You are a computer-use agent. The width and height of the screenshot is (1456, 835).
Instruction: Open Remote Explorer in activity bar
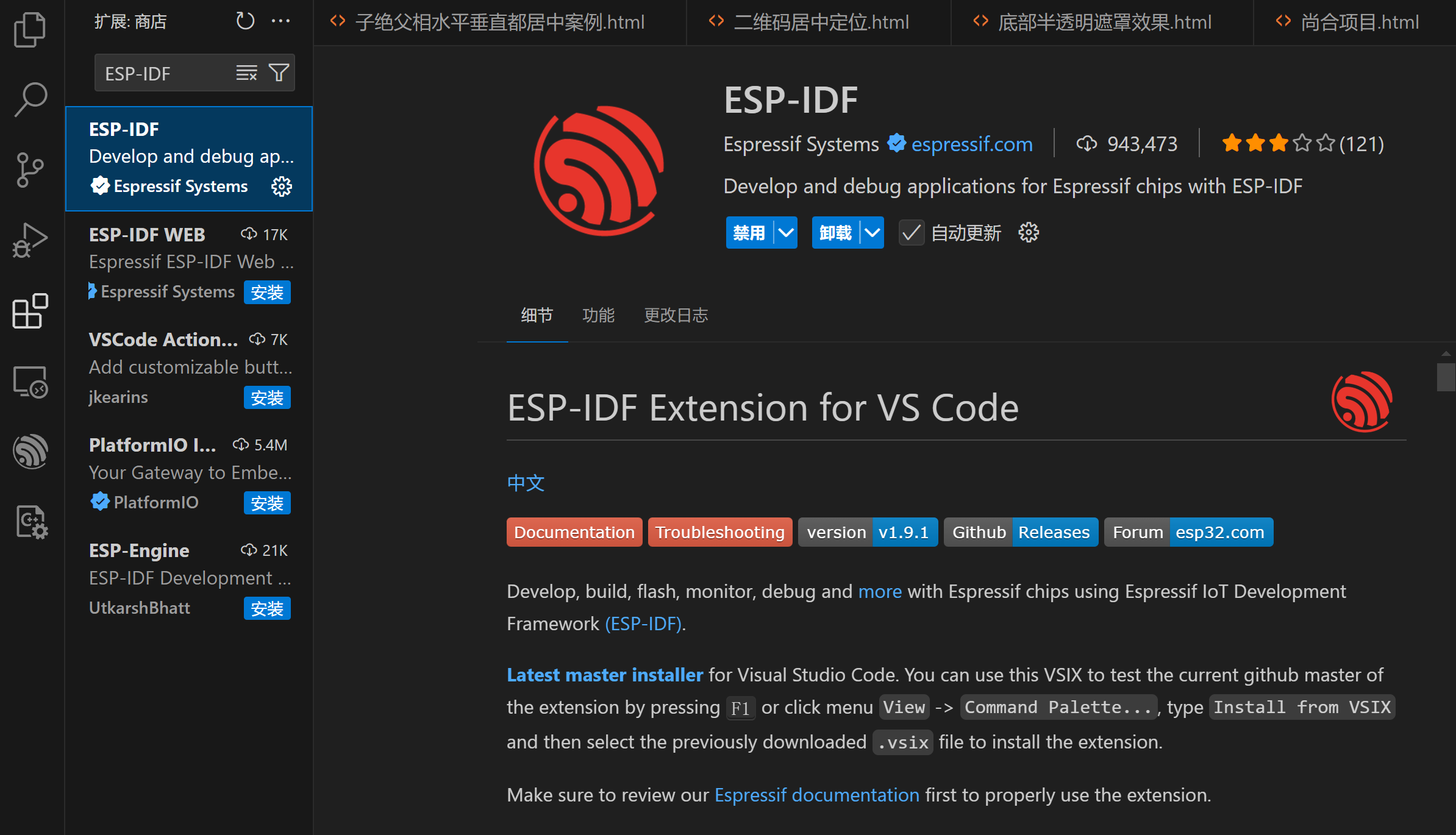click(x=29, y=382)
